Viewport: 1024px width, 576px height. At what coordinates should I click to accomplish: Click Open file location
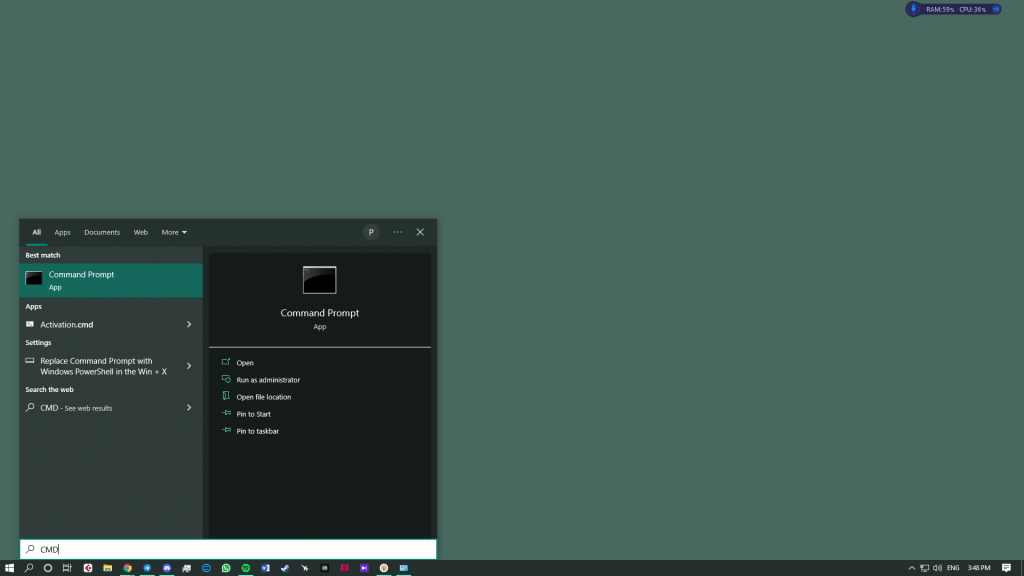262,396
